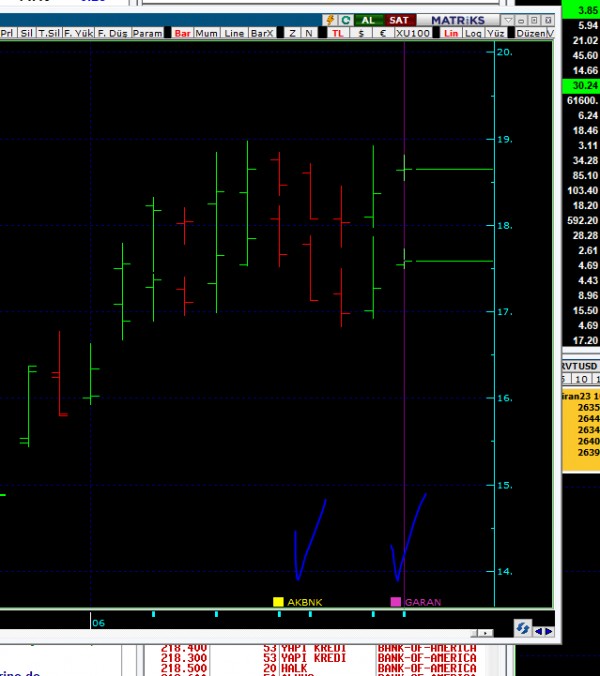Click the RVTUSD panel header

pyautogui.click(x=581, y=366)
